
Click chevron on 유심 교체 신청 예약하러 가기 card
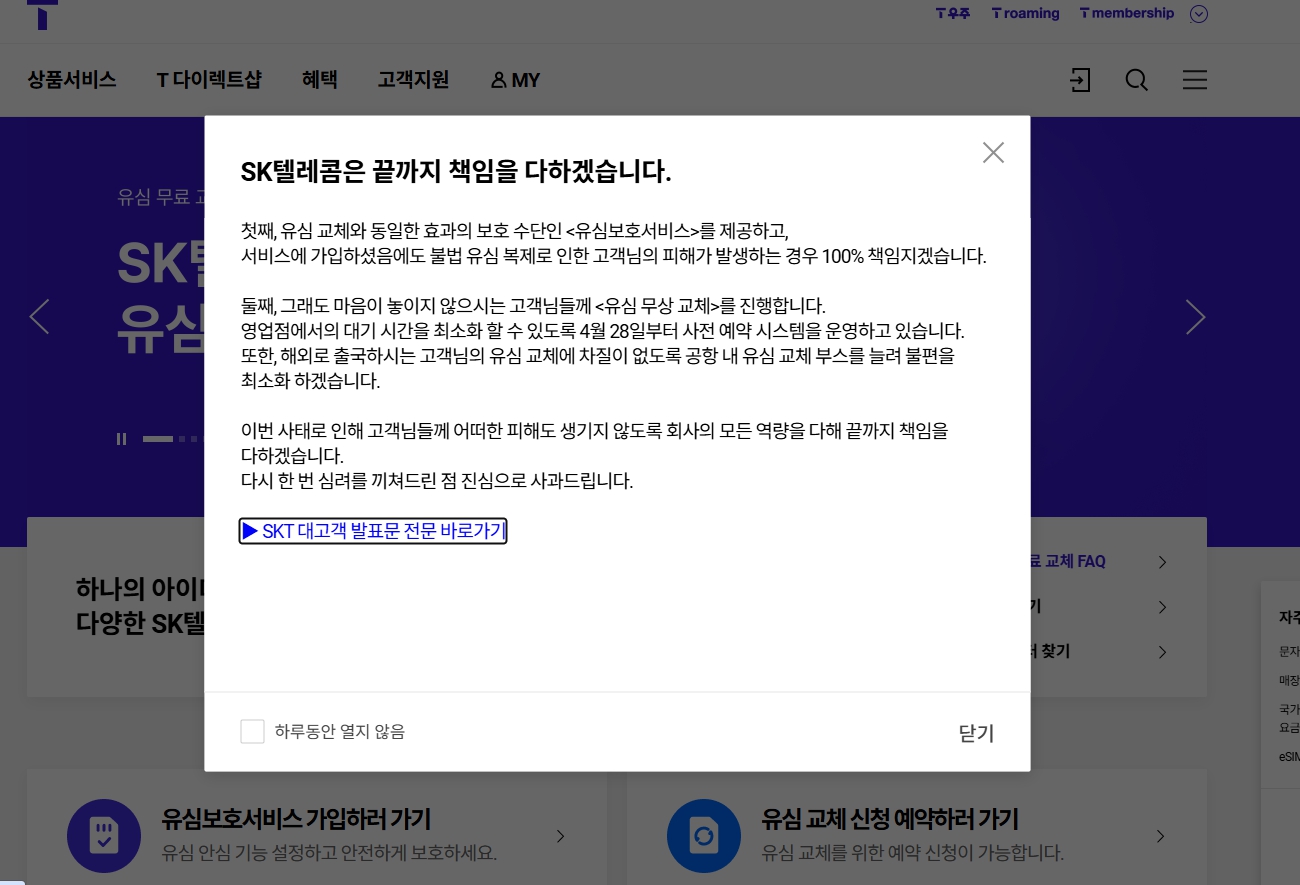(x=1160, y=836)
